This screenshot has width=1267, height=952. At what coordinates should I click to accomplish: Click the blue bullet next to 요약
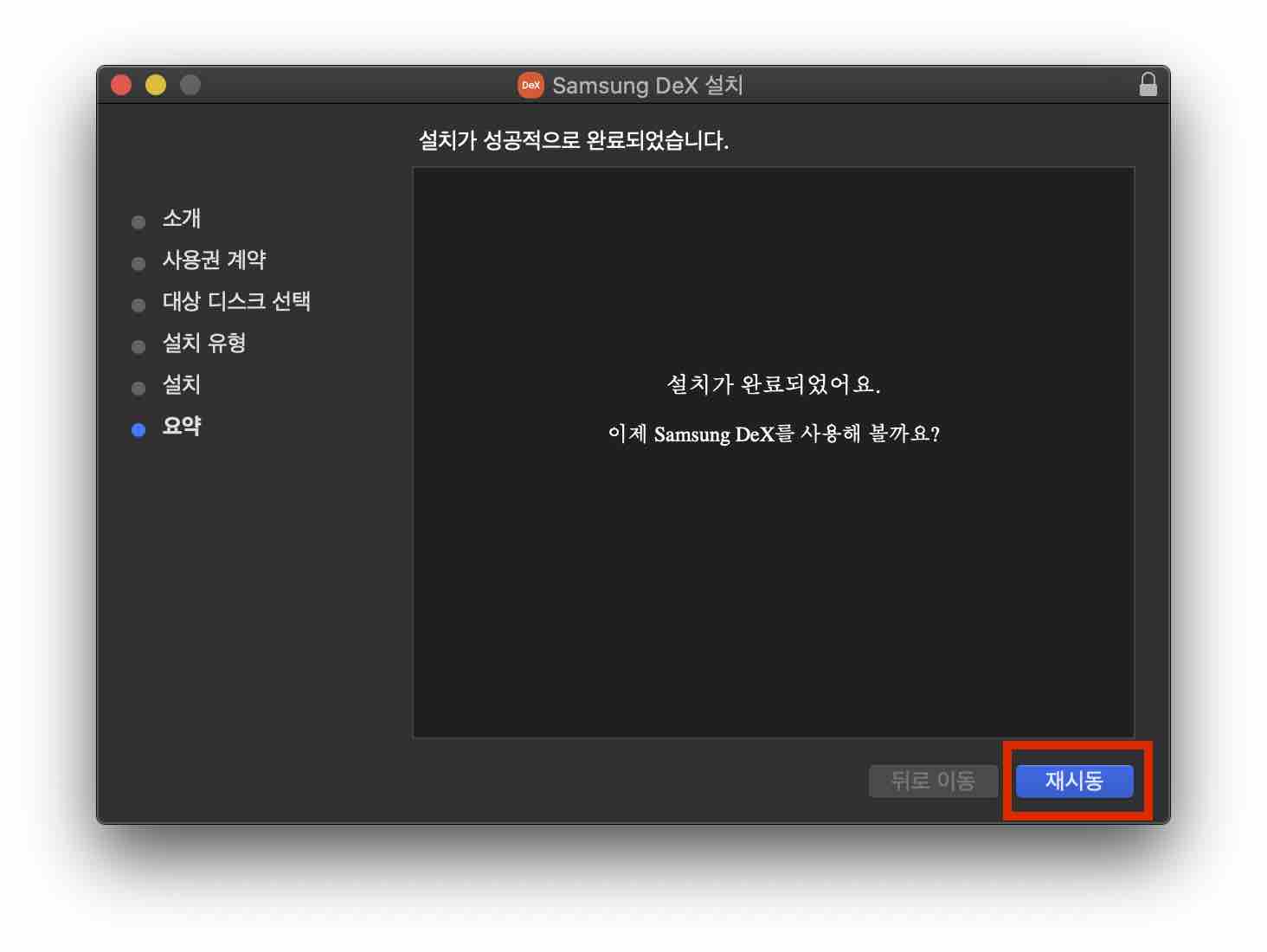(138, 430)
